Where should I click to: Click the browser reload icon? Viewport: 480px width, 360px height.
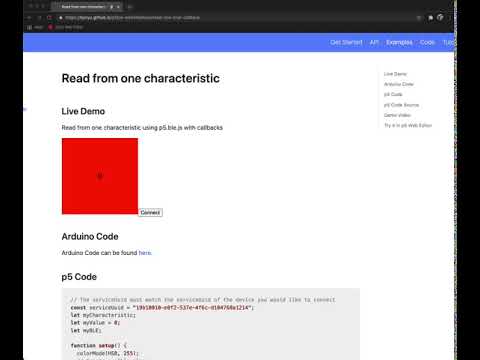(x=50, y=17)
